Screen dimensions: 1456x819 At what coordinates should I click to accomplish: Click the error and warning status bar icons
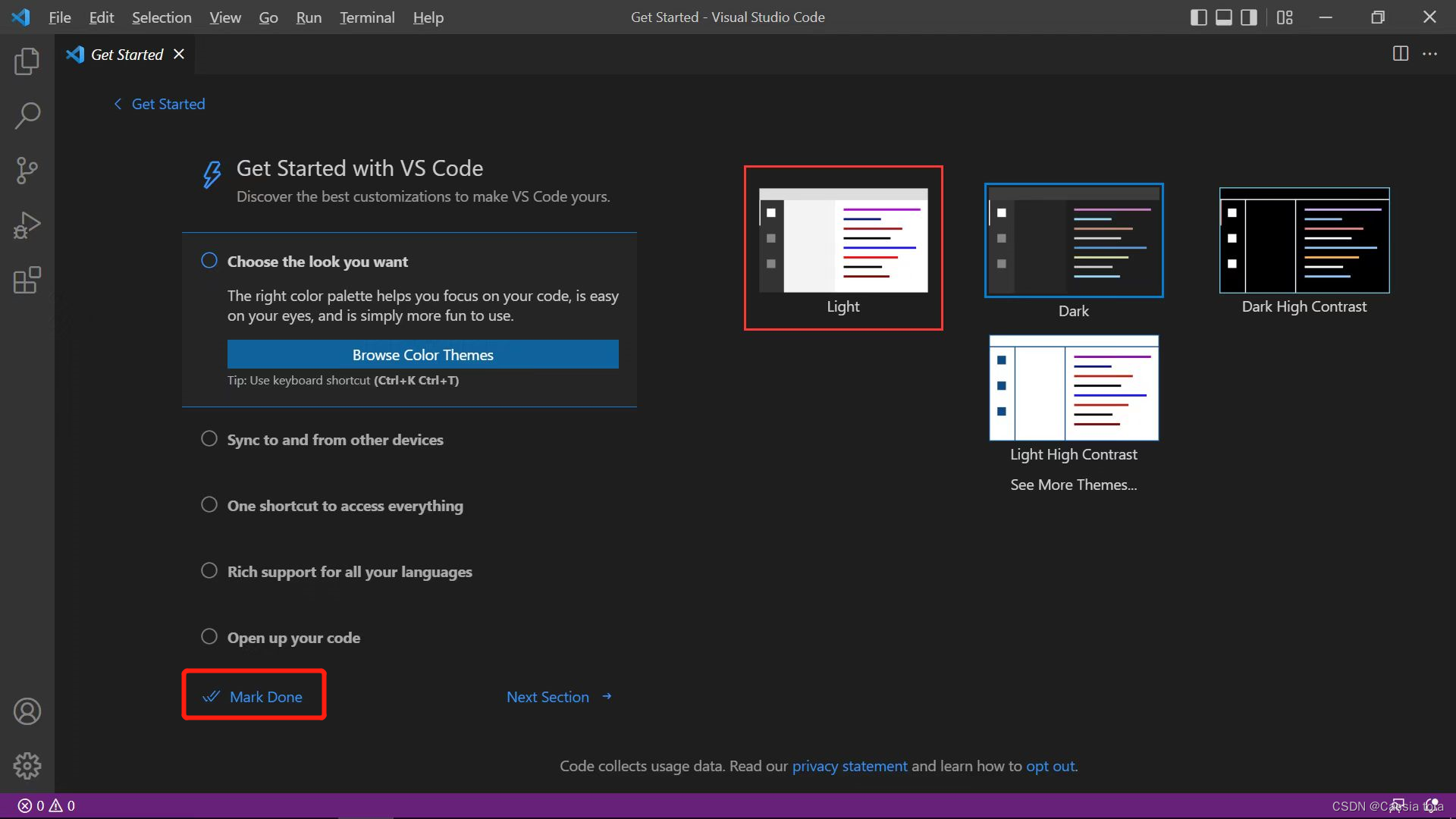click(45, 805)
